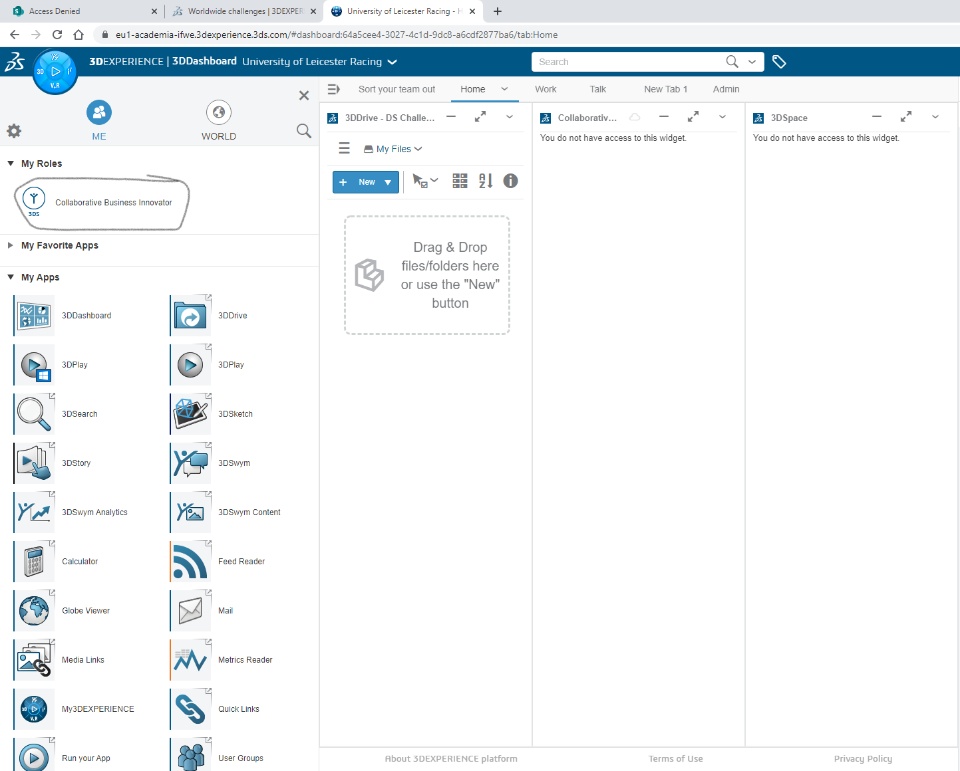Image resolution: width=960 pixels, height=771 pixels.
Task: Open About 3DEXPERIENCE platform link
Action: point(451,759)
